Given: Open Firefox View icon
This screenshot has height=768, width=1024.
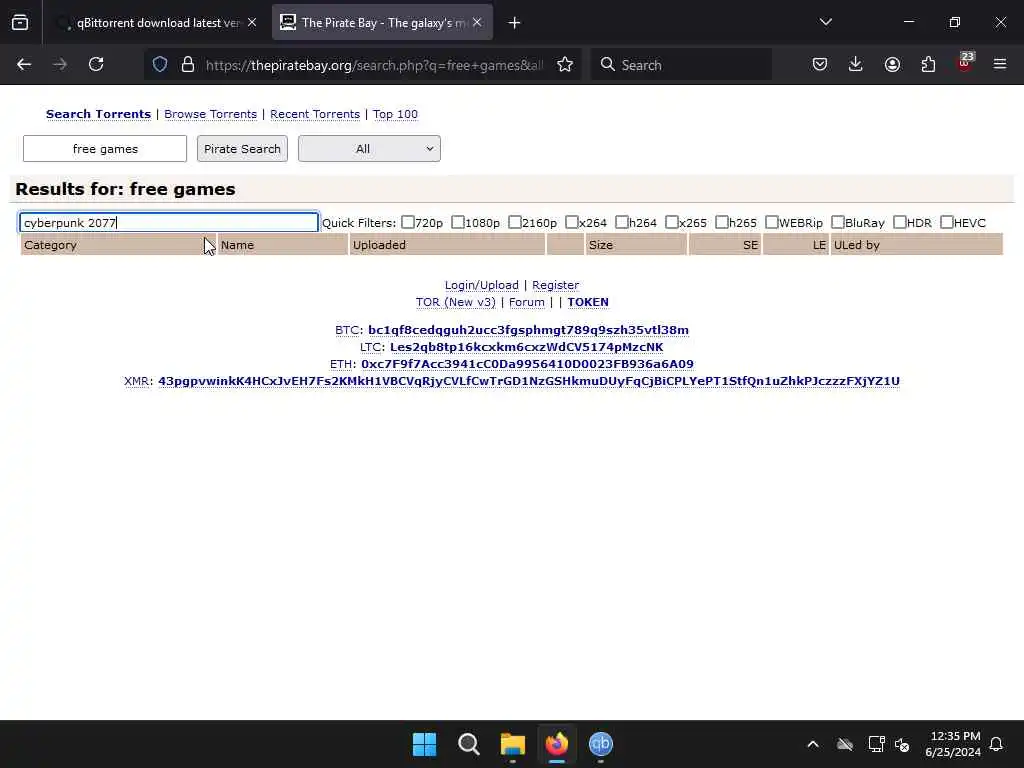Looking at the screenshot, I should [20, 23].
